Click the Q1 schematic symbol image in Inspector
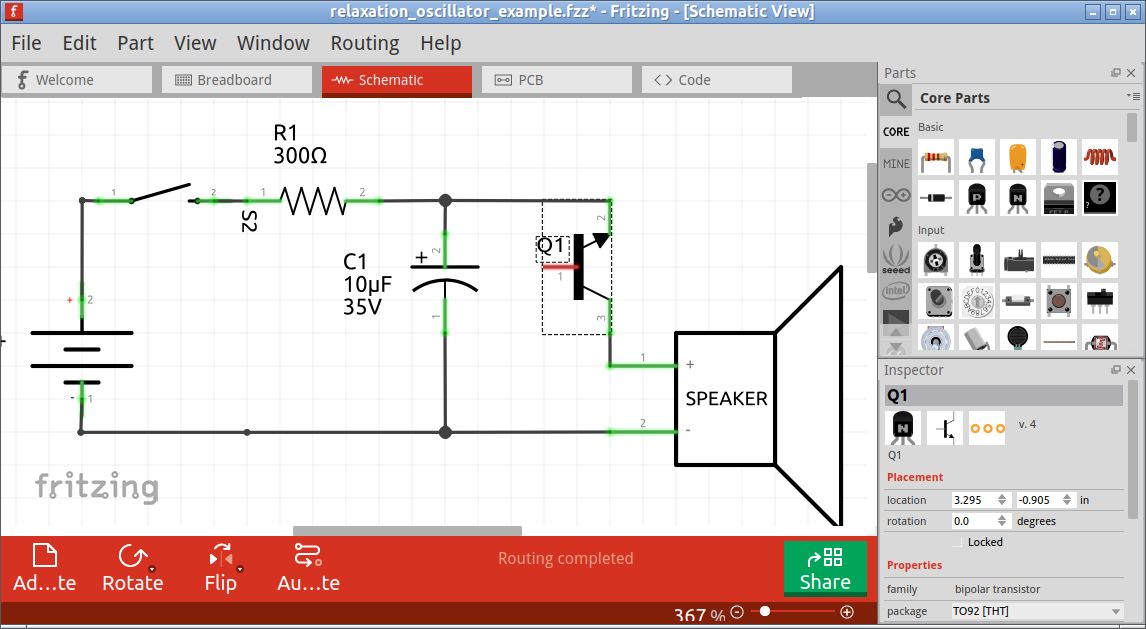 tap(945, 427)
